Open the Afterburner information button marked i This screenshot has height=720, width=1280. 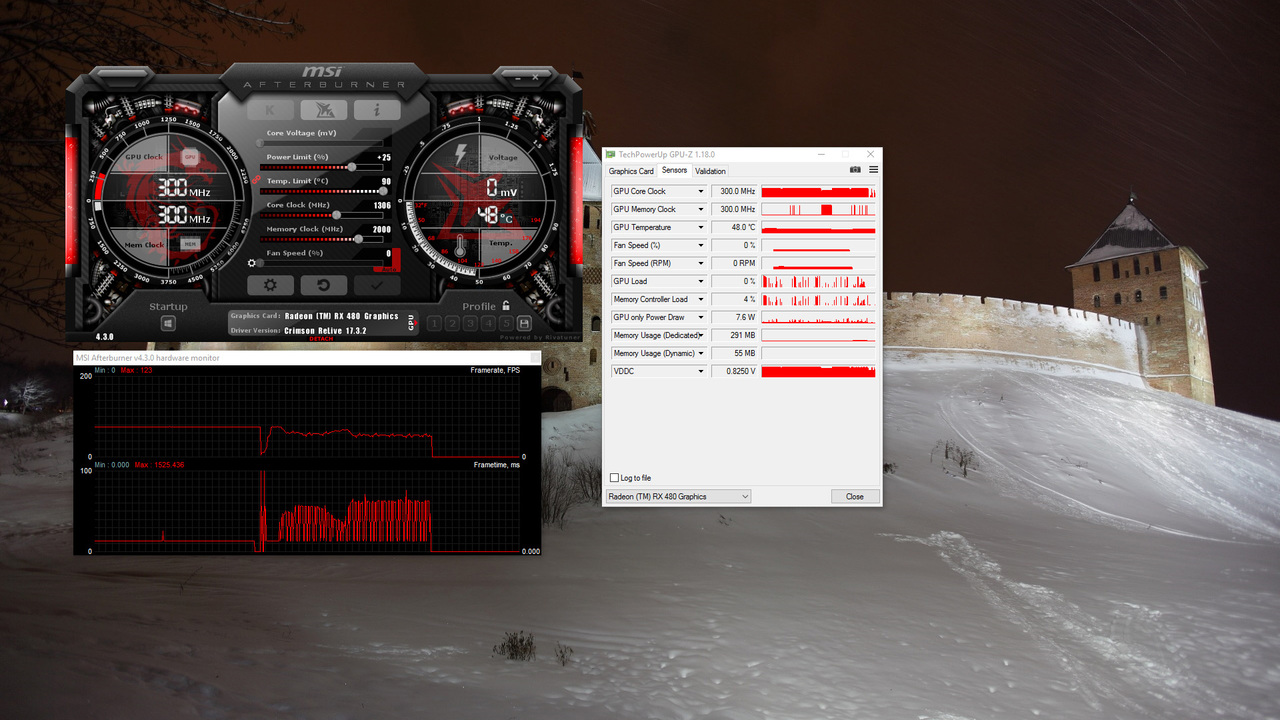[x=377, y=110]
